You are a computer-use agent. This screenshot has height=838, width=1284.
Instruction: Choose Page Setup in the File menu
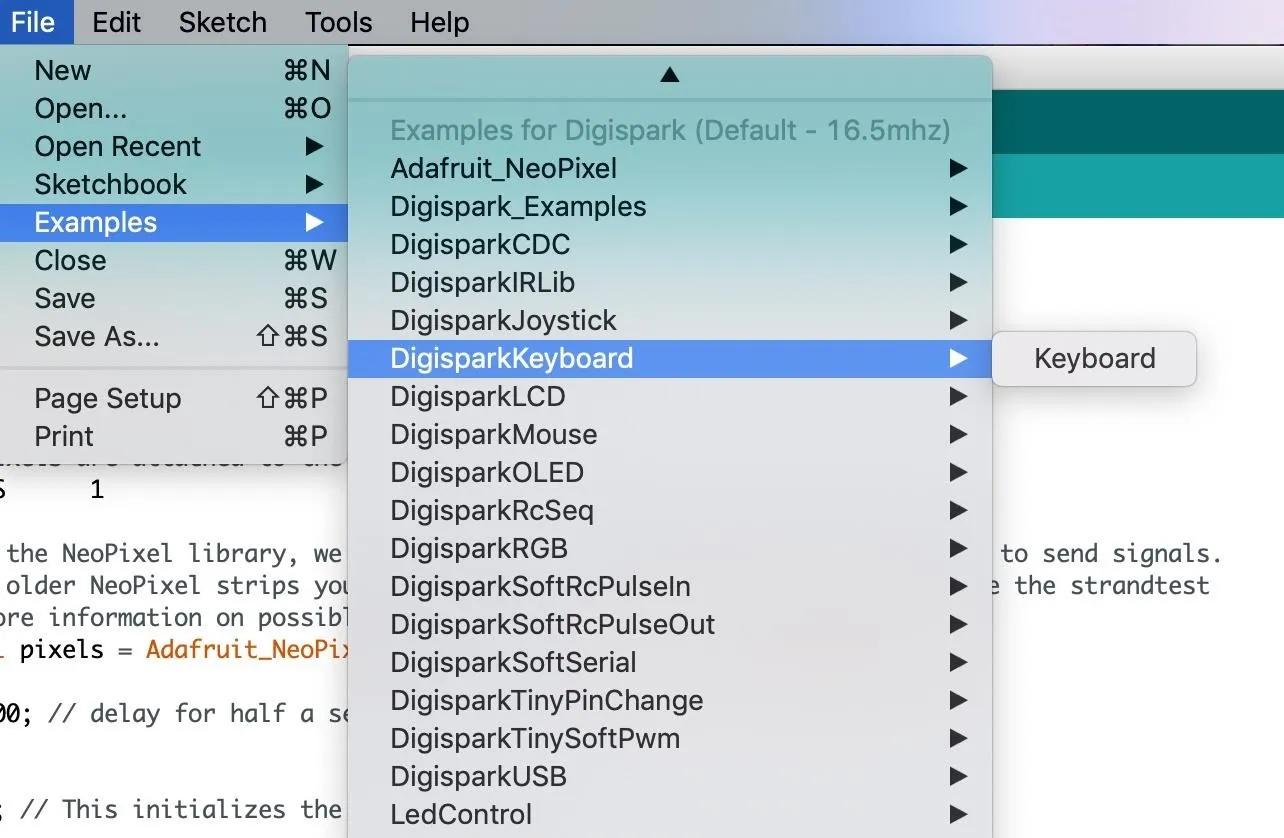pyautogui.click(x=174, y=398)
